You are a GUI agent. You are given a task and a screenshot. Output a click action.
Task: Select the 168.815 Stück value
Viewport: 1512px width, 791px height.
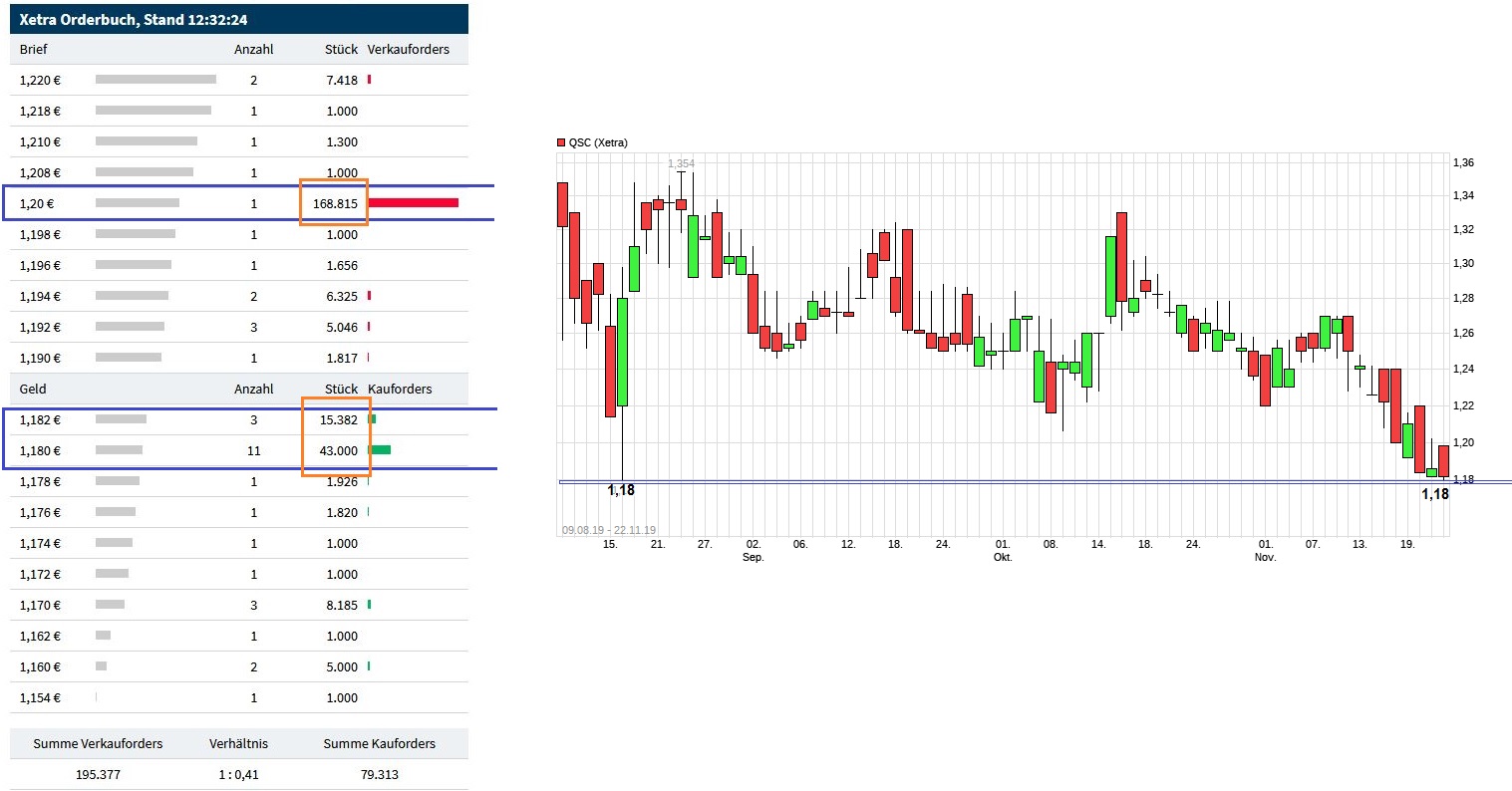click(x=335, y=203)
